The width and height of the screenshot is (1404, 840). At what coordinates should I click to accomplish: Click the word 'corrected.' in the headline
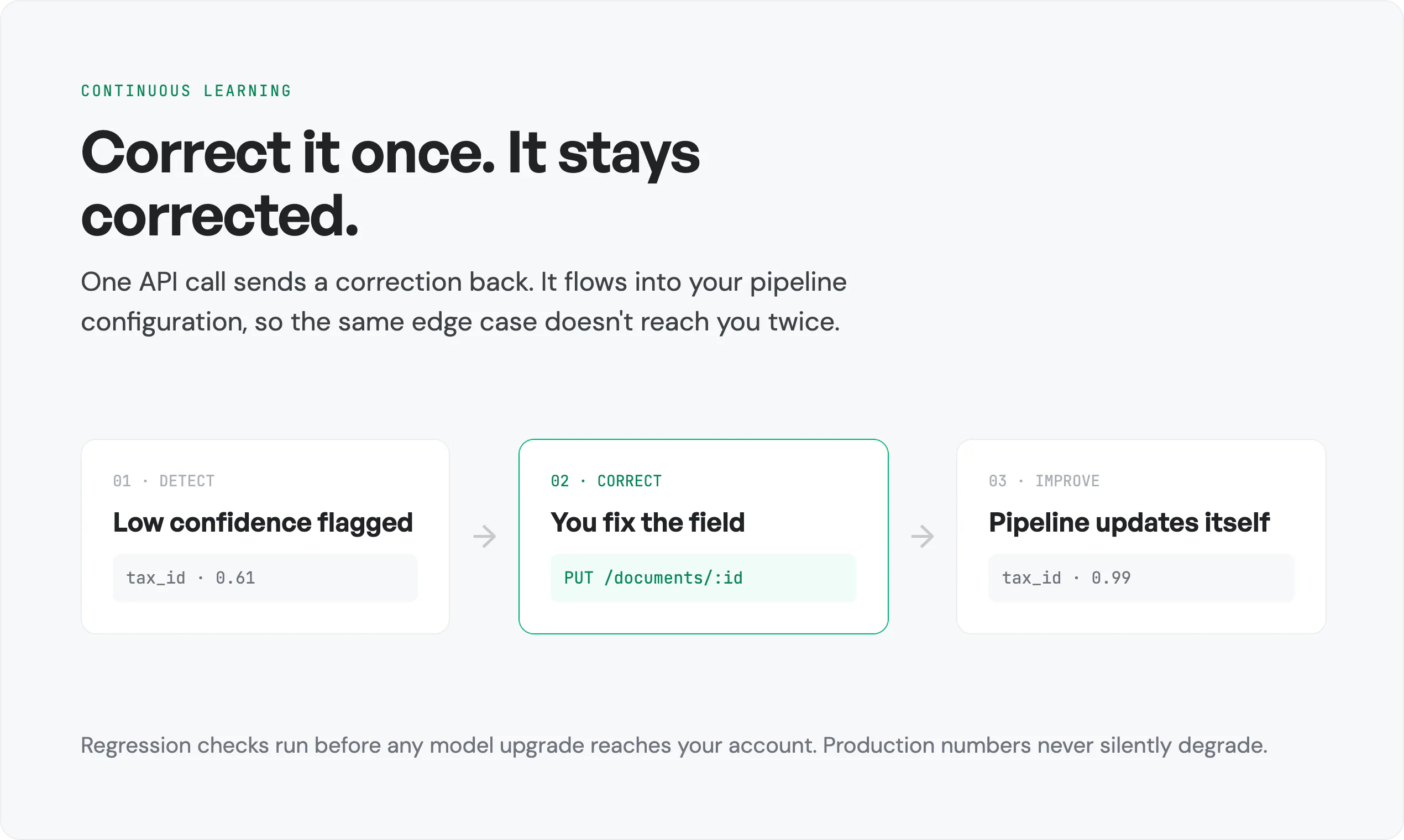click(x=219, y=215)
